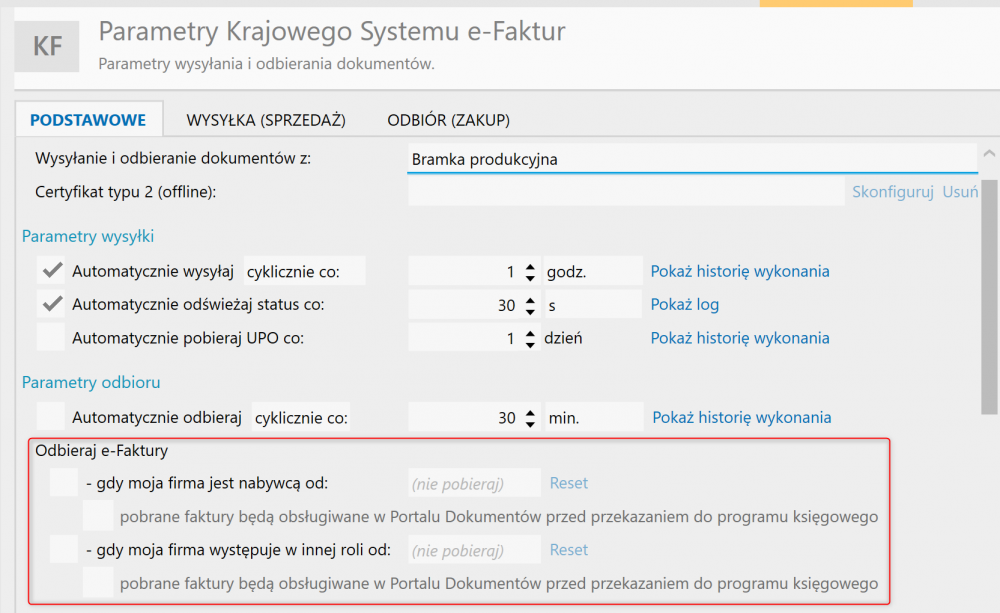Open the 'cyklicznie co' dropdown for receiving
This screenshot has height=613, width=1000.
pyautogui.click(x=300, y=417)
